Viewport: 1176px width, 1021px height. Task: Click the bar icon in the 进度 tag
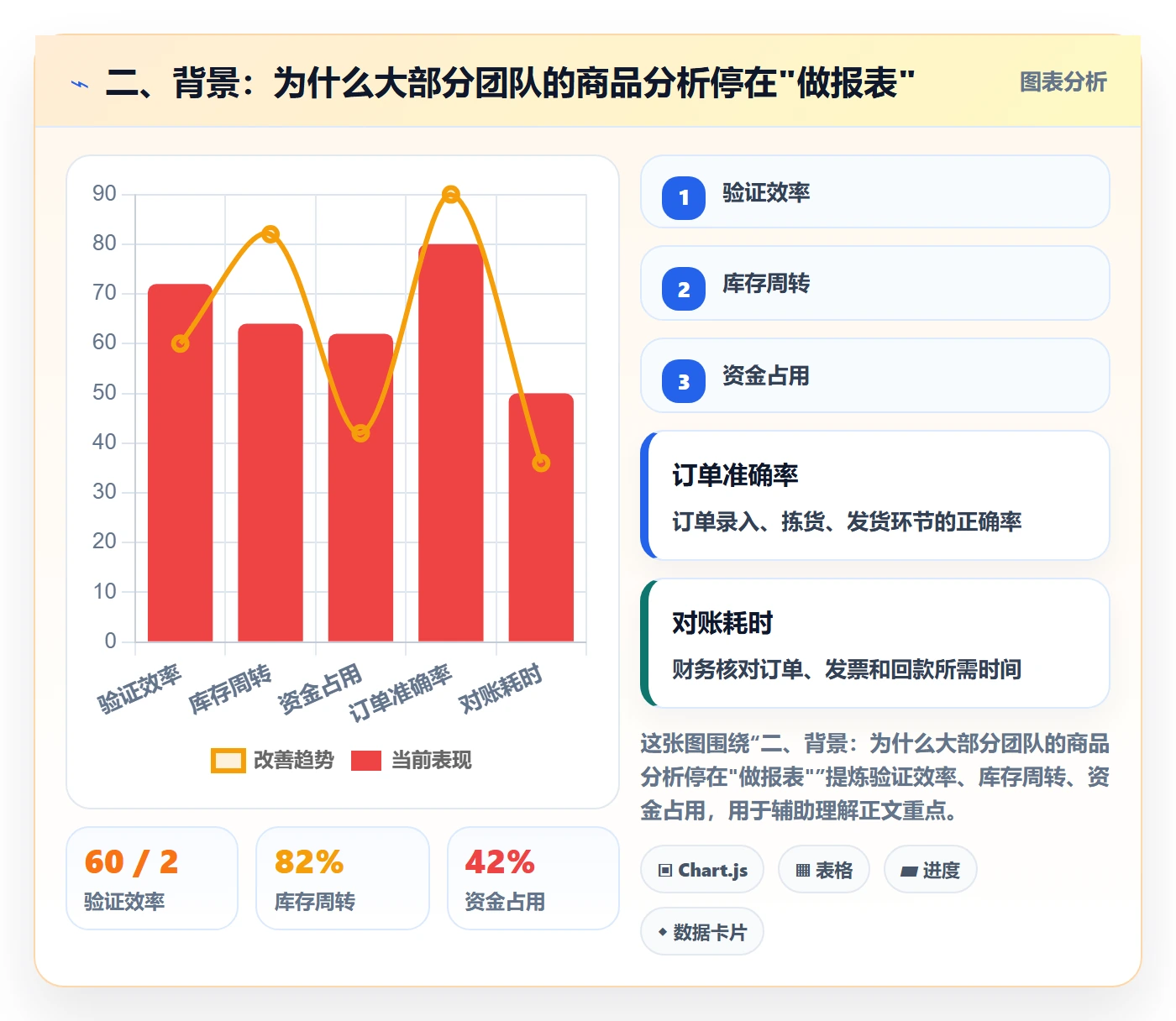(x=909, y=872)
